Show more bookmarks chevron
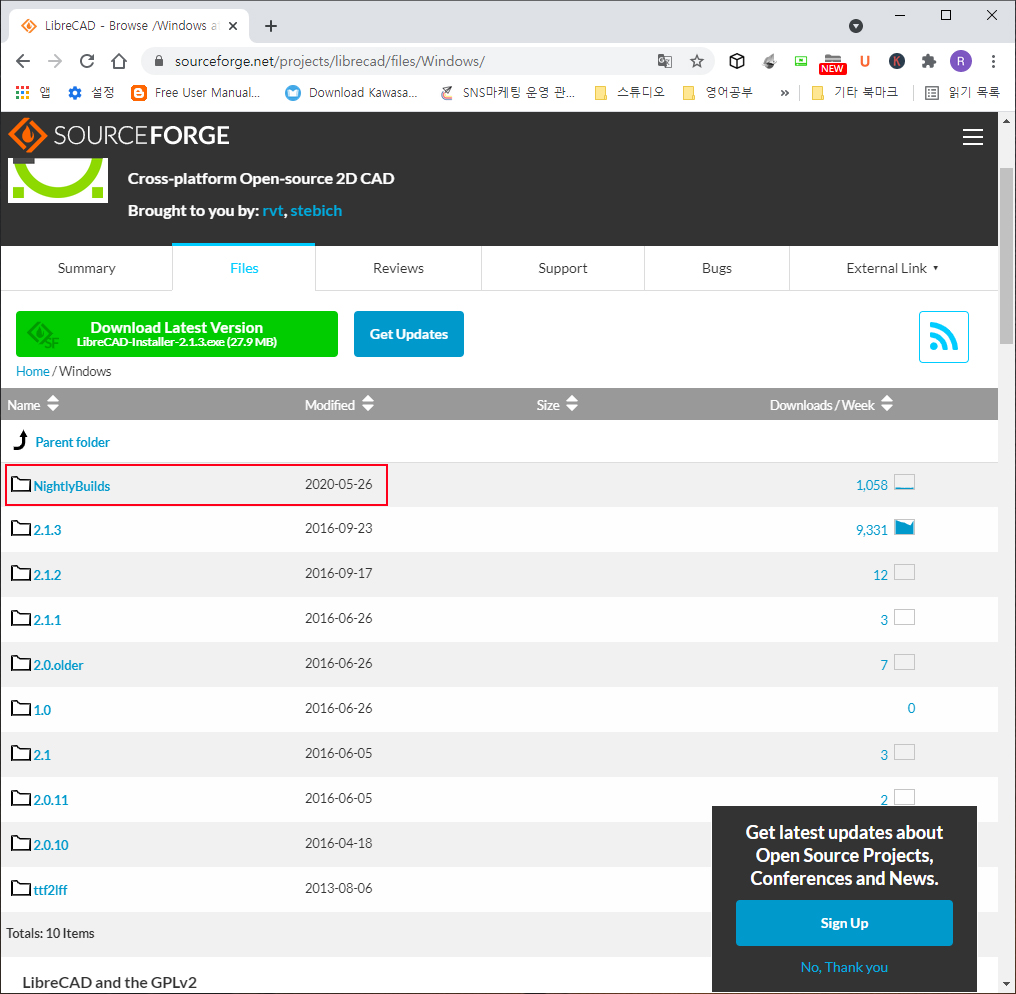 tap(784, 93)
